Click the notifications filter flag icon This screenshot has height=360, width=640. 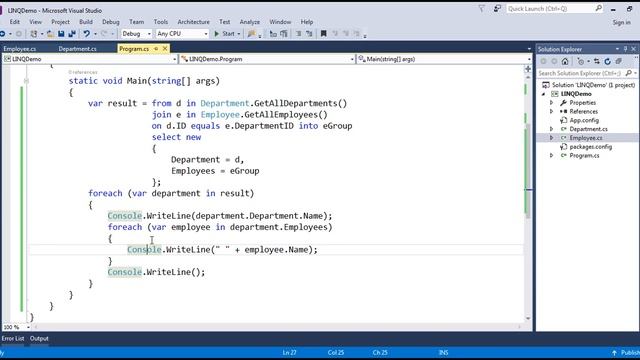click(x=482, y=9)
